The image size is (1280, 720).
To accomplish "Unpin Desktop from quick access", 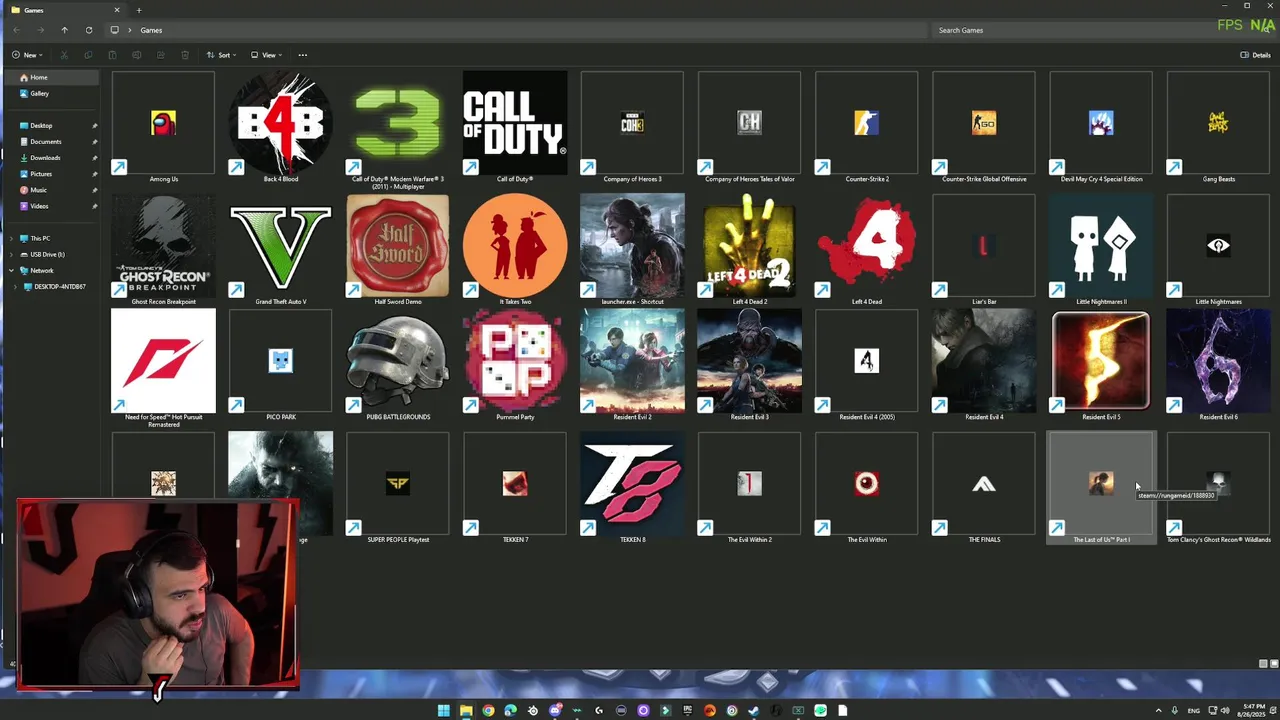I will click(94, 125).
